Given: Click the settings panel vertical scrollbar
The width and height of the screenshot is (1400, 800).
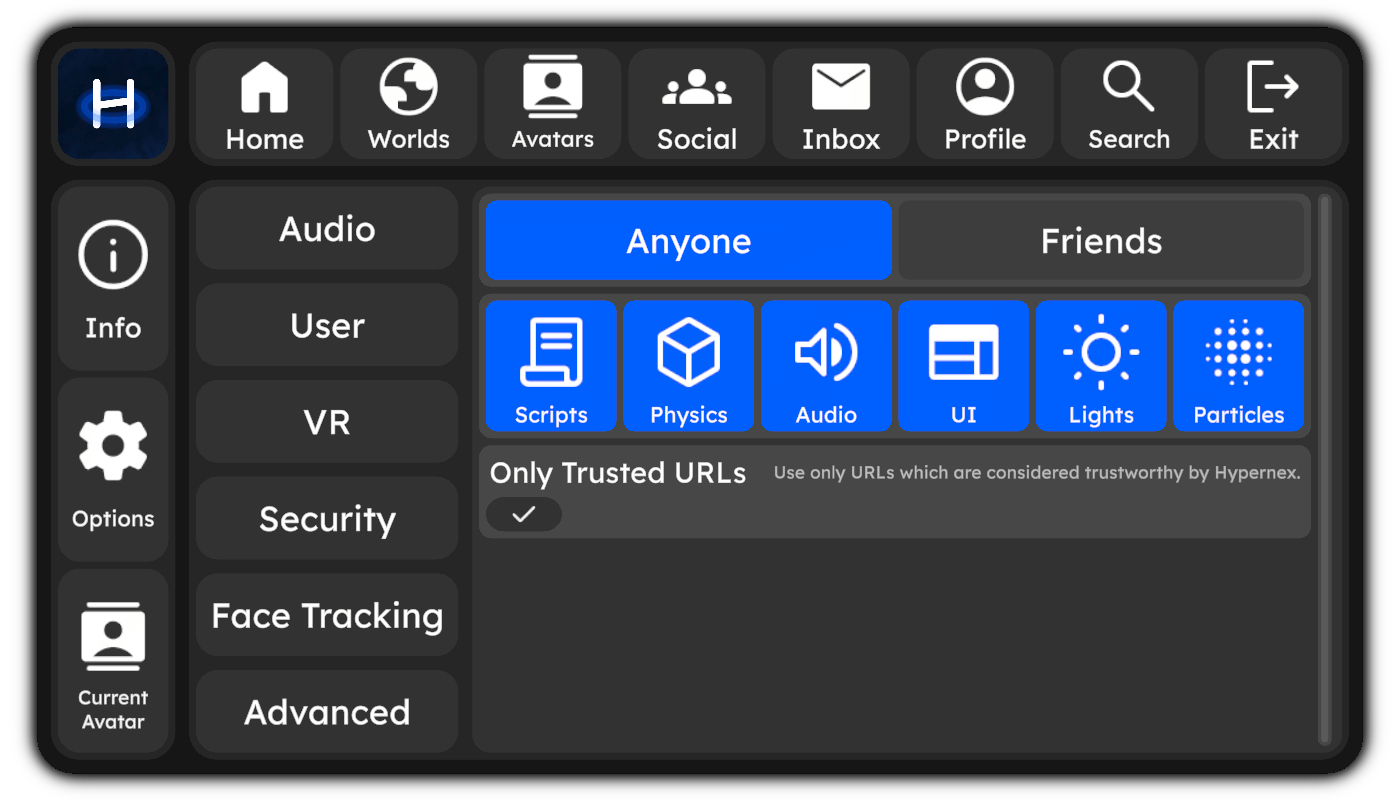Looking at the screenshot, I should coord(1324,470).
